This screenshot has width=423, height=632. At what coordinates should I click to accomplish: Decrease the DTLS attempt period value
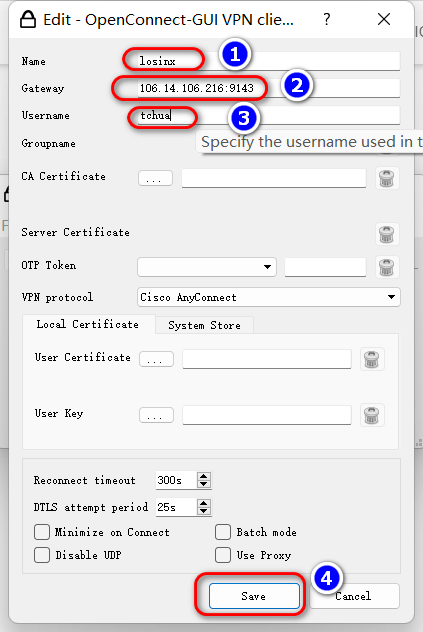[x=204, y=511]
